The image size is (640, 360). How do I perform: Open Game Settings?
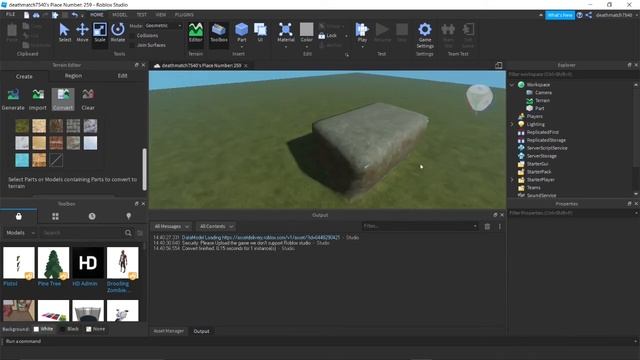point(424,35)
